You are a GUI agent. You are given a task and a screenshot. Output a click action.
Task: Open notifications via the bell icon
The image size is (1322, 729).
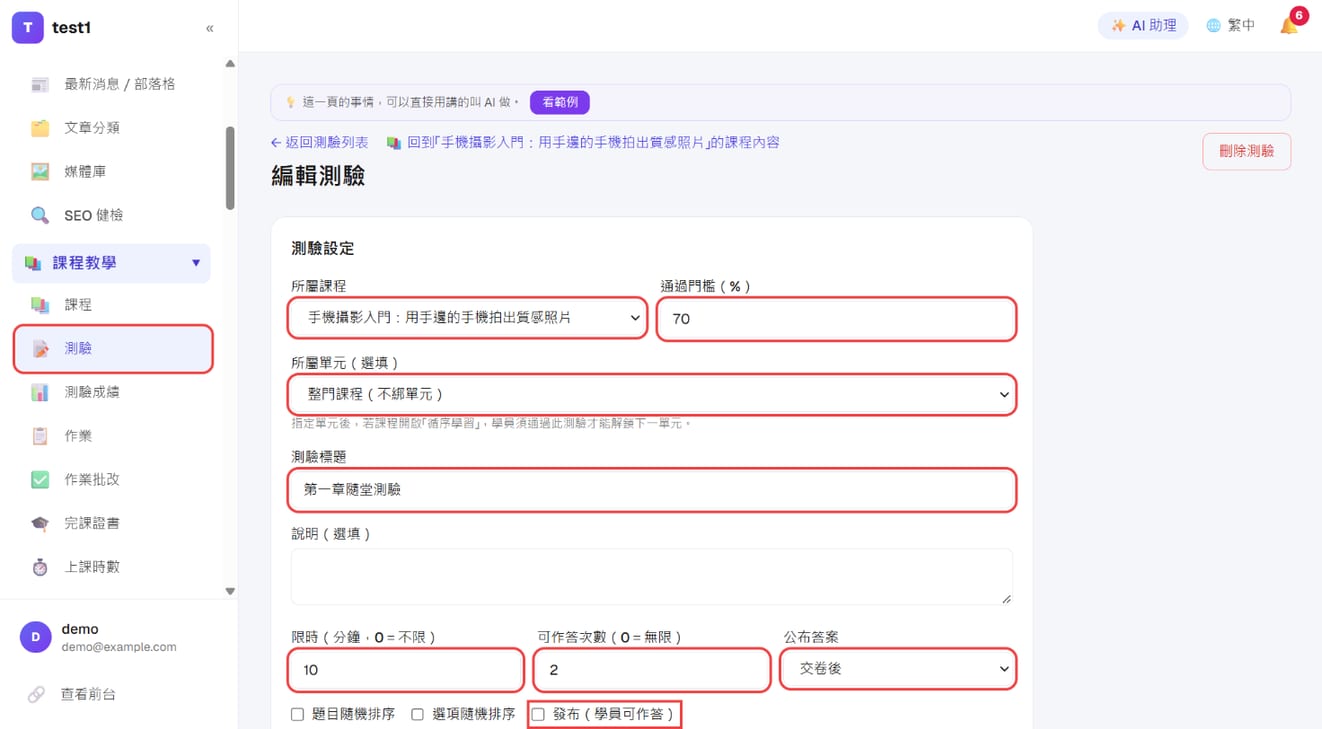[x=1289, y=25]
